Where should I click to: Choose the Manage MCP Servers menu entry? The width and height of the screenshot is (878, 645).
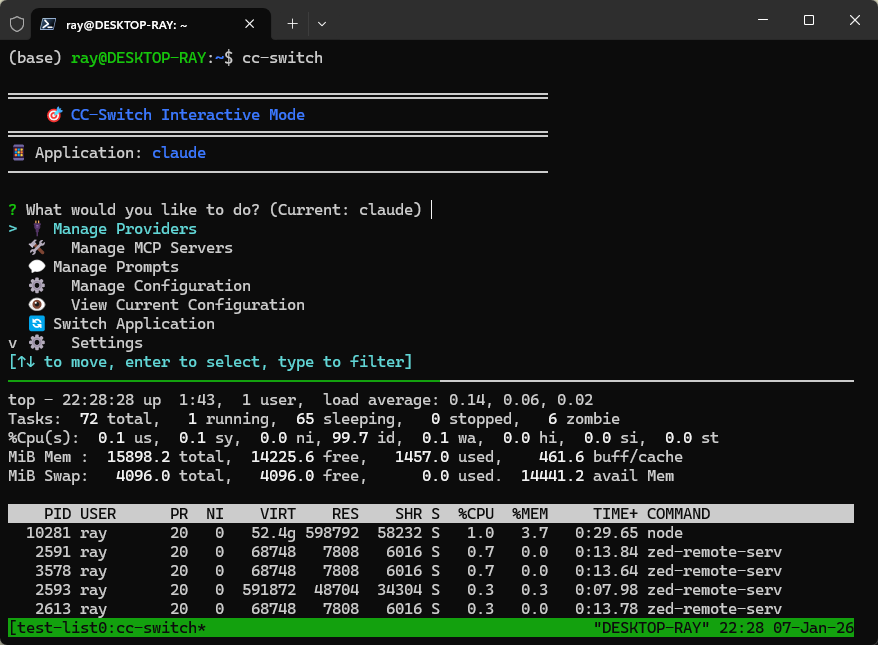[151, 248]
